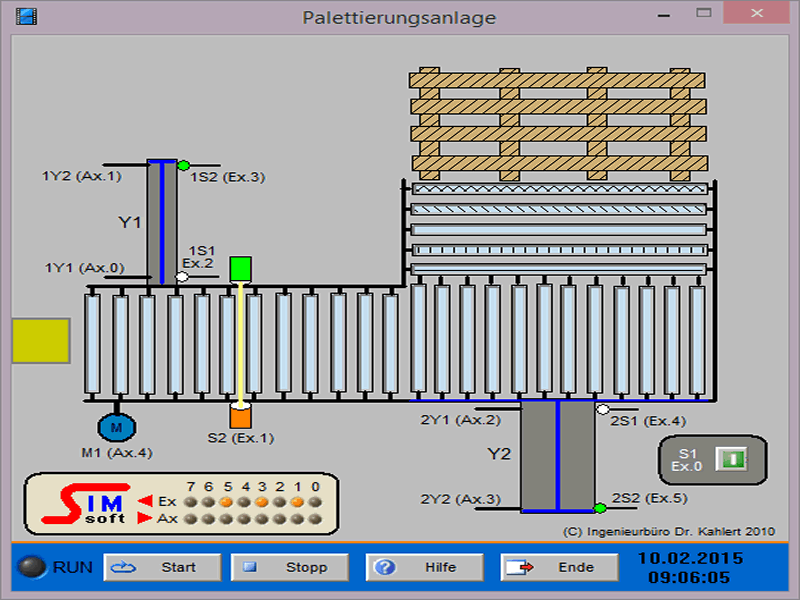Click the 2S2 green limit switch indicator
This screenshot has height=600, width=800.
pyautogui.click(x=600, y=508)
